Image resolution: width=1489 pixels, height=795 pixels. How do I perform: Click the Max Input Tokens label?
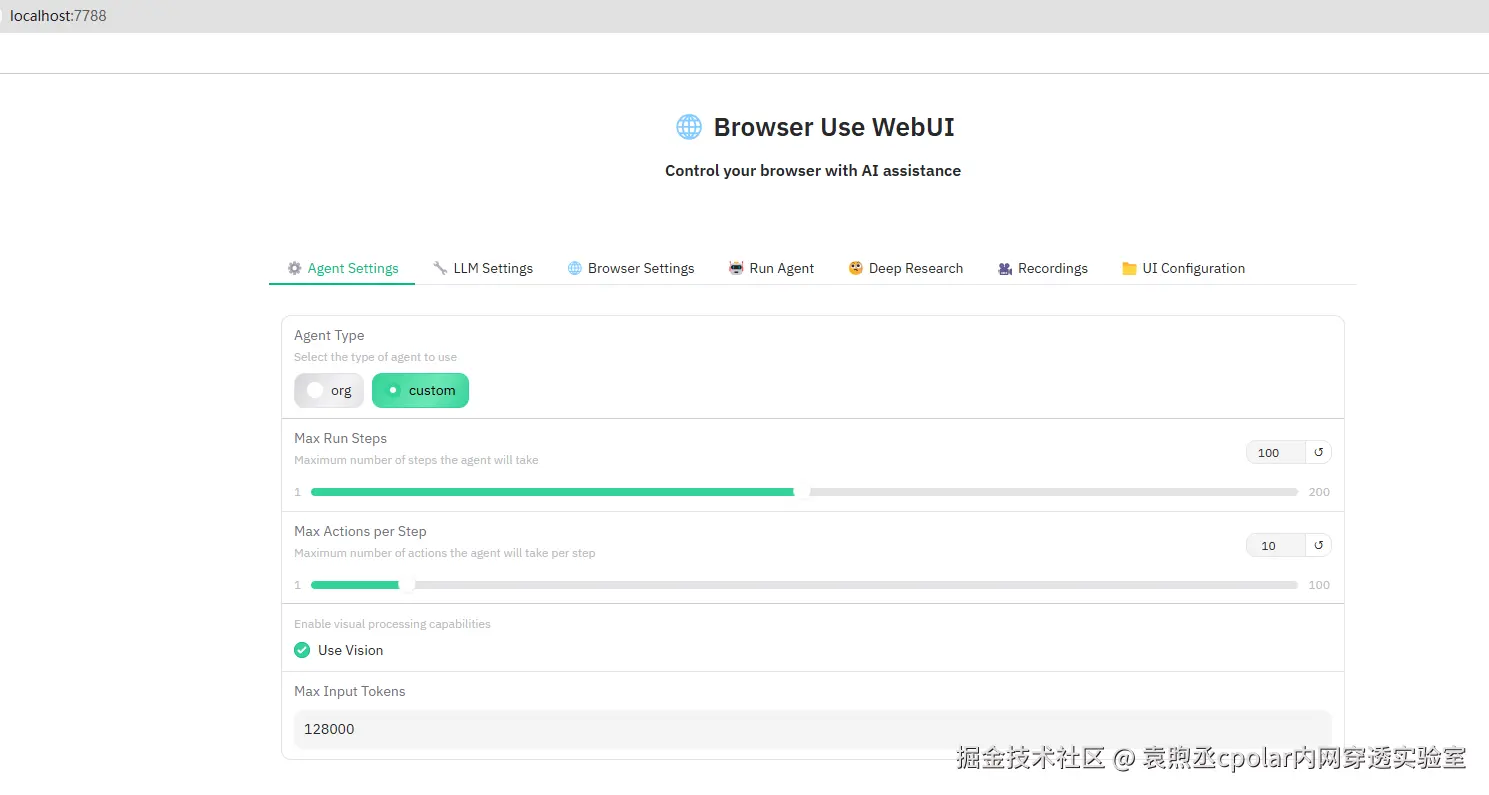(x=350, y=691)
